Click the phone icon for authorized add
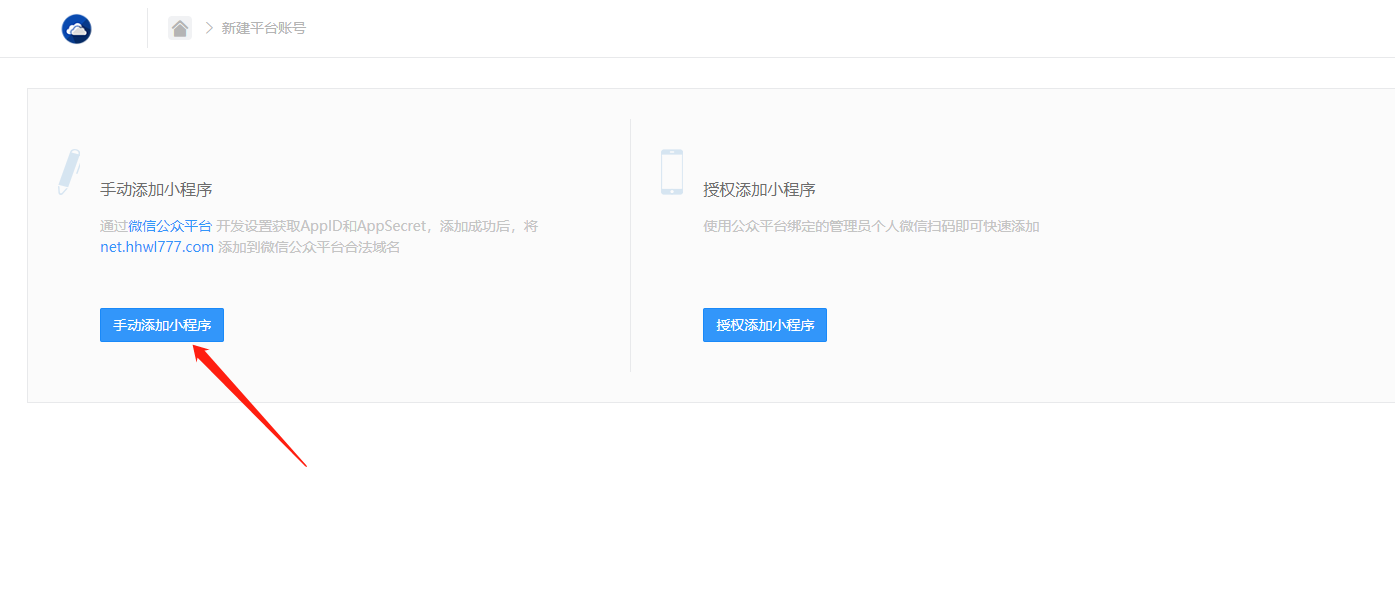Screen dimensions: 1395x593 672,172
